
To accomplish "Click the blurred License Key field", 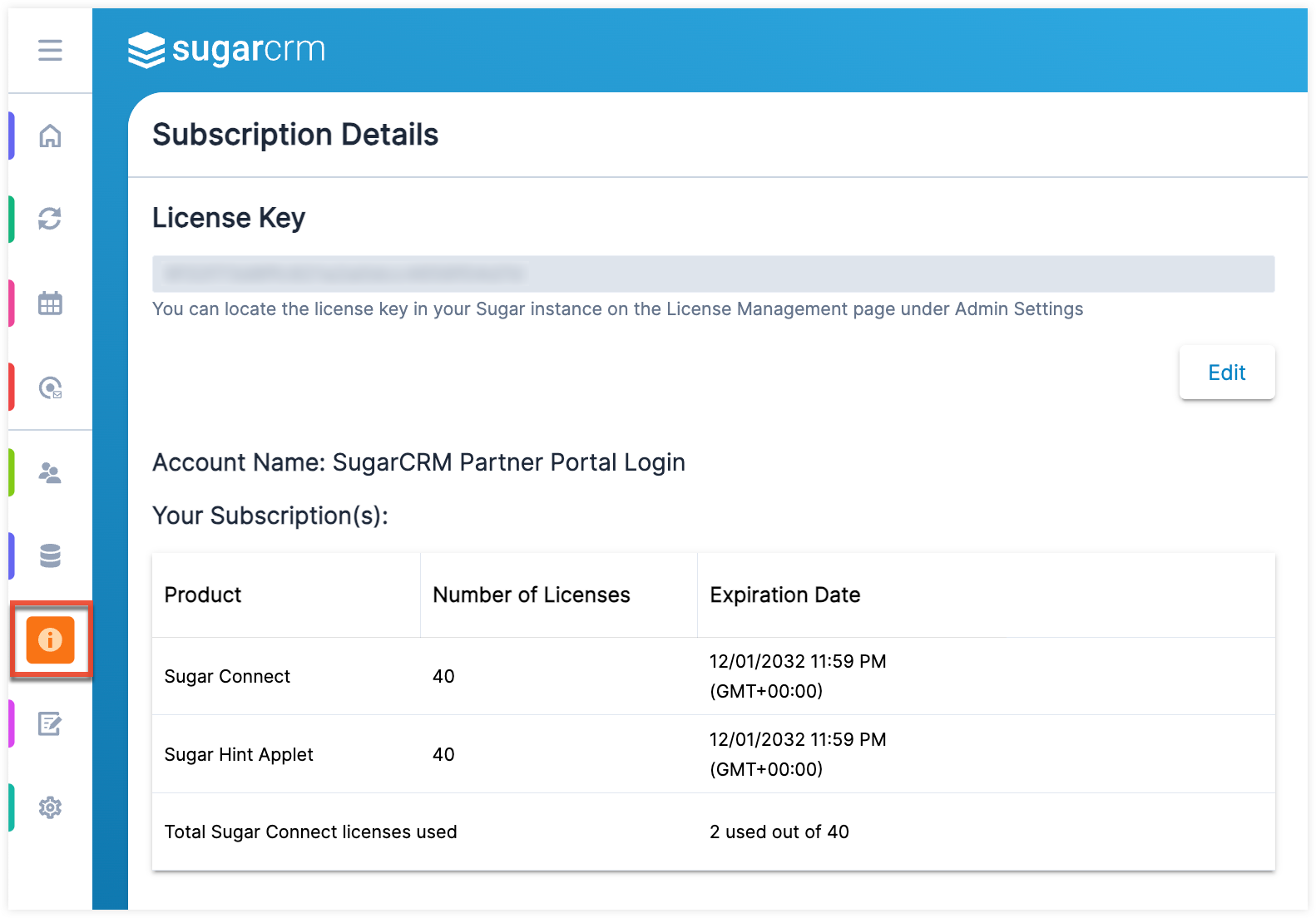I will click(713, 274).
